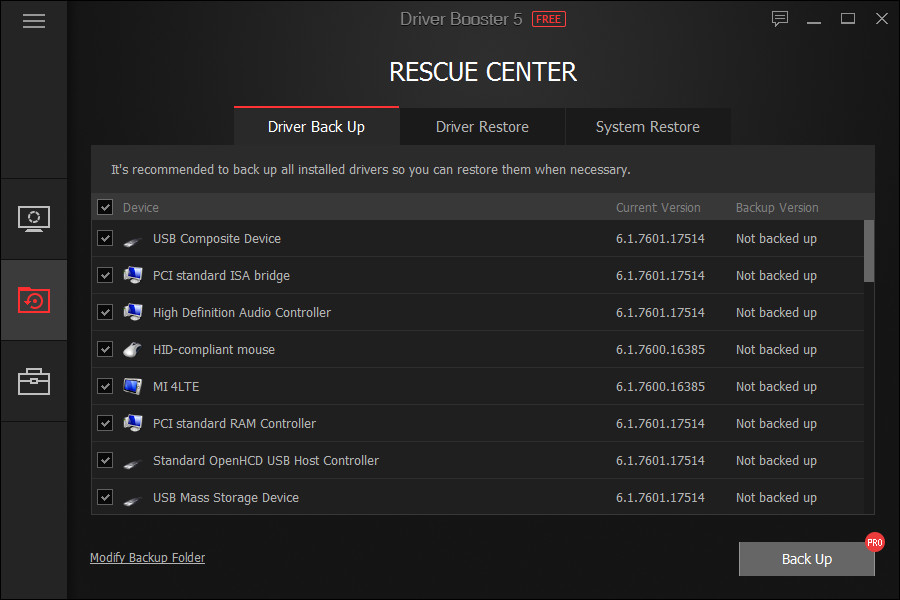Screen dimensions: 900x600
Task: Select the Driver Back Up tab
Action: 316,127
